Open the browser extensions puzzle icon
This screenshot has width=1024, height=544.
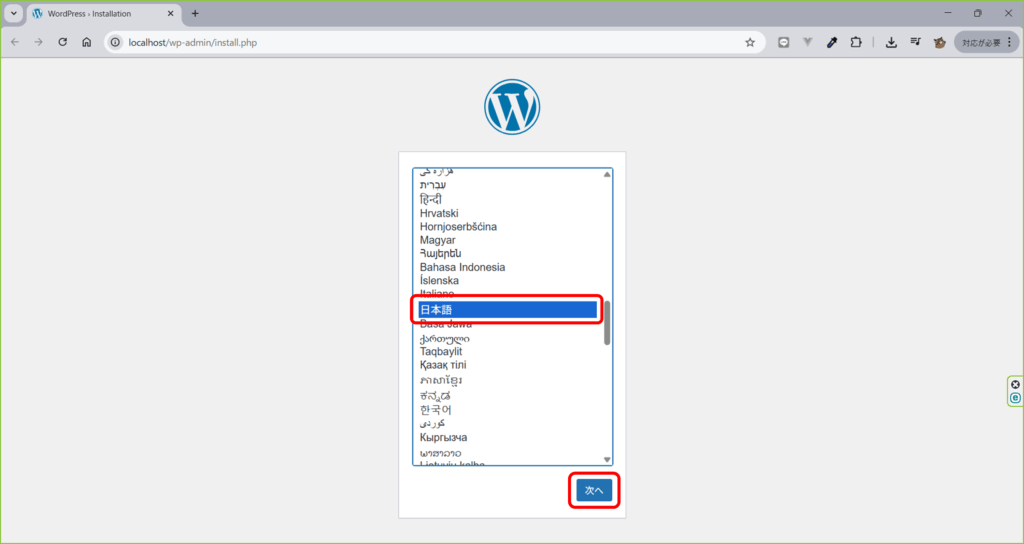pos(856,42)
